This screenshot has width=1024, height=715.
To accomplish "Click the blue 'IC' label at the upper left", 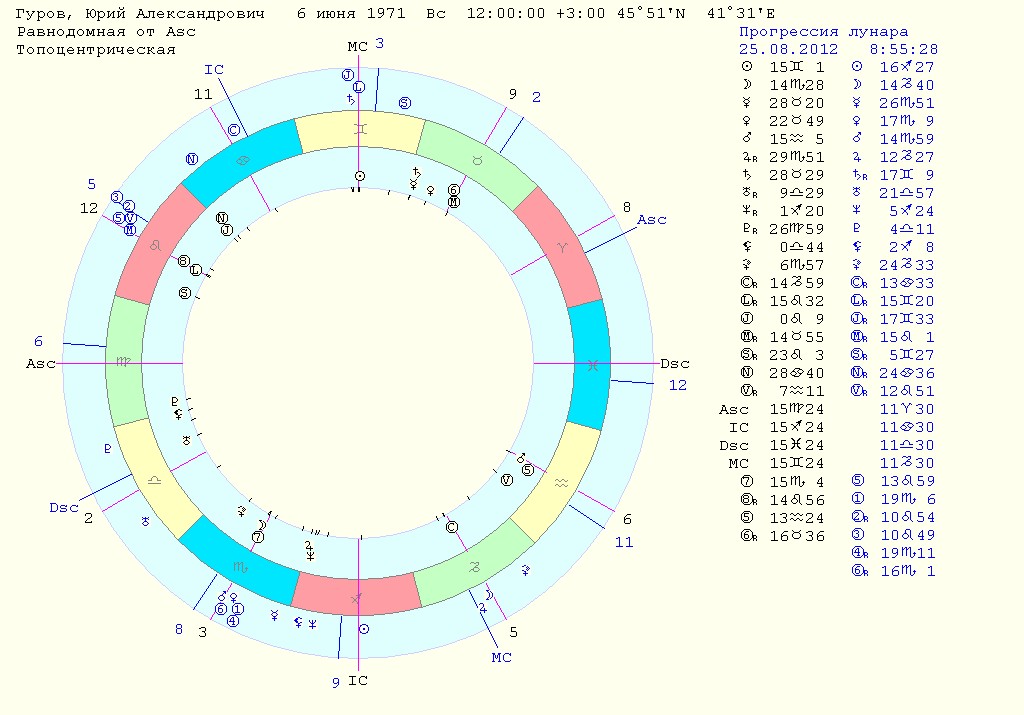I will point(214,69).
